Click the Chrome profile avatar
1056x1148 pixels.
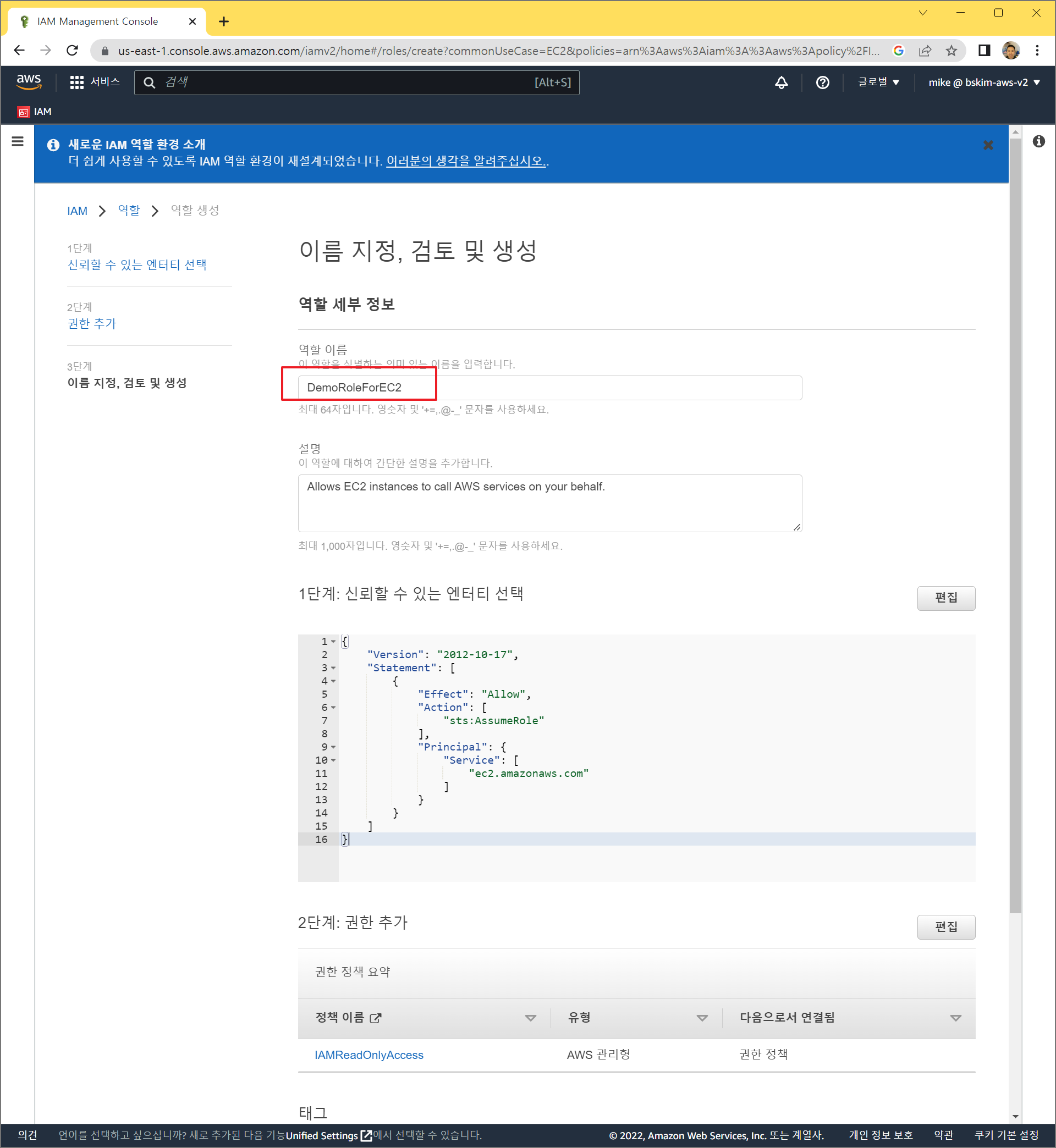click(1010, 50)
